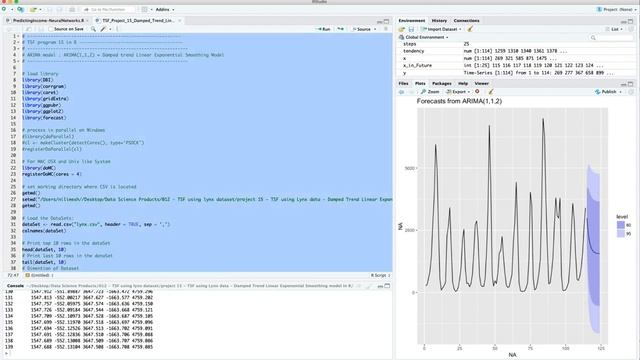Click the line library(forecast)
This screenshot has height=360, width=640.
point(43,118)
